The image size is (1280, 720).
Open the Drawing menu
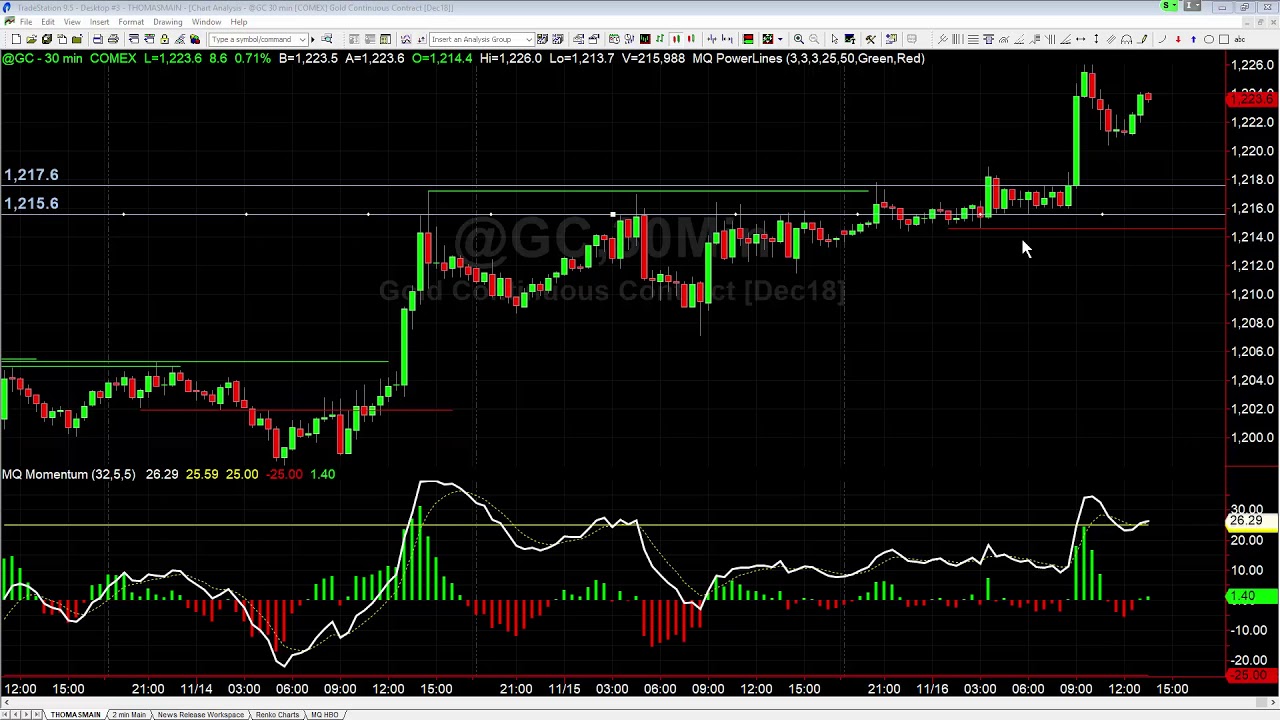pyautogui.click(x=167, y=21)
